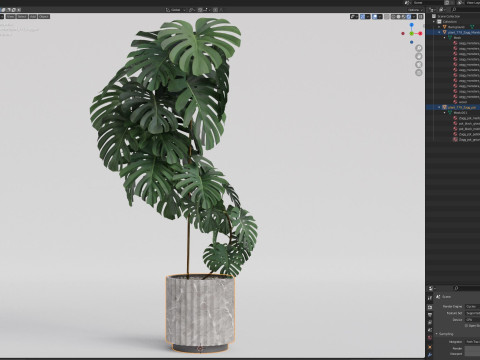Click the negative X axis dot
Screen dimensions: 480x360
point(403,34)
